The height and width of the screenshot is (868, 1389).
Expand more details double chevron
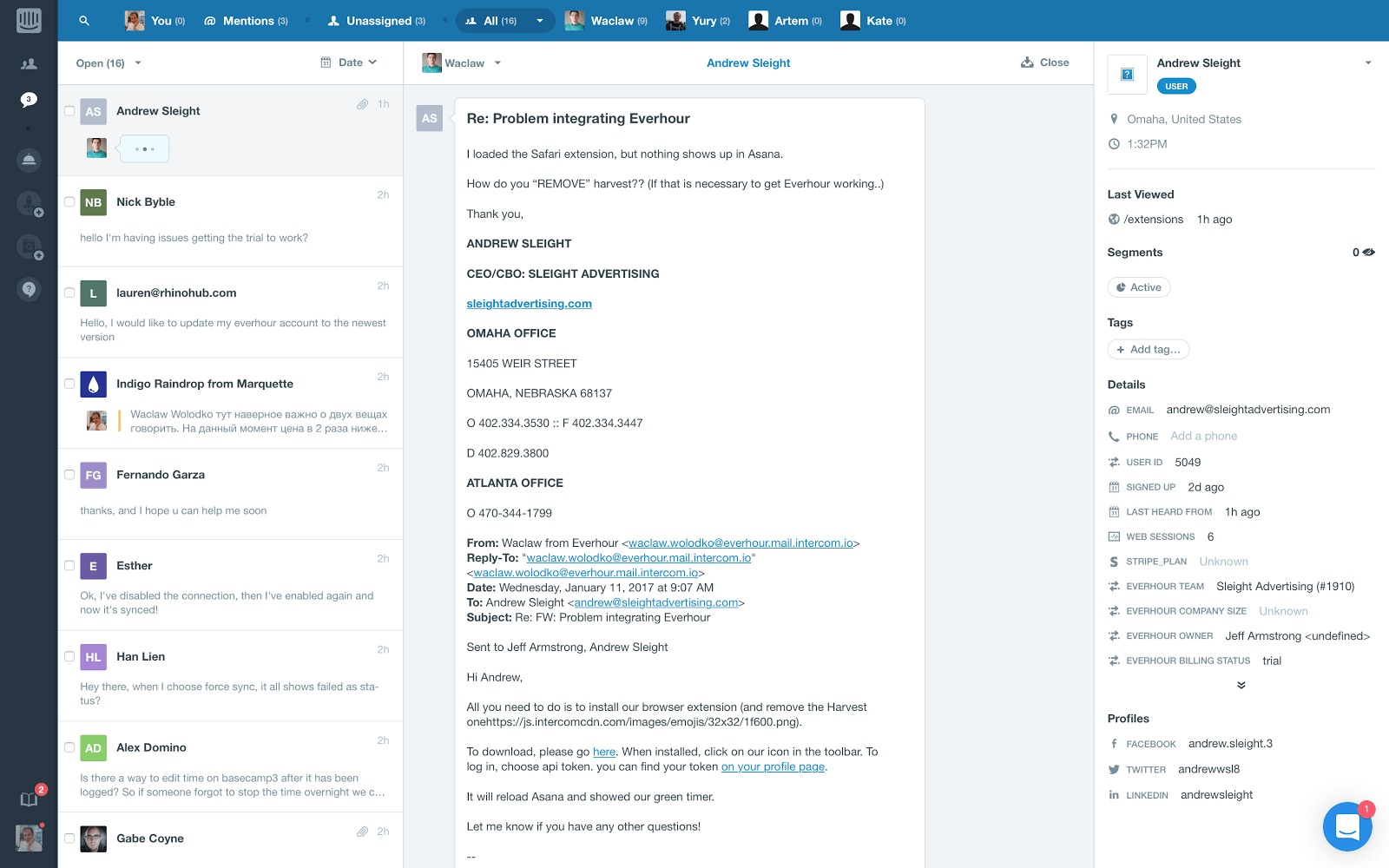pyautogui.click(x=1241, y=685)
